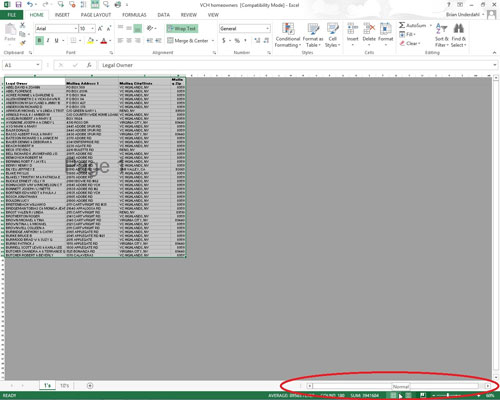Screen dimensions: 500x400
Task: Open the green FILE button
Action: pos(12,15)
